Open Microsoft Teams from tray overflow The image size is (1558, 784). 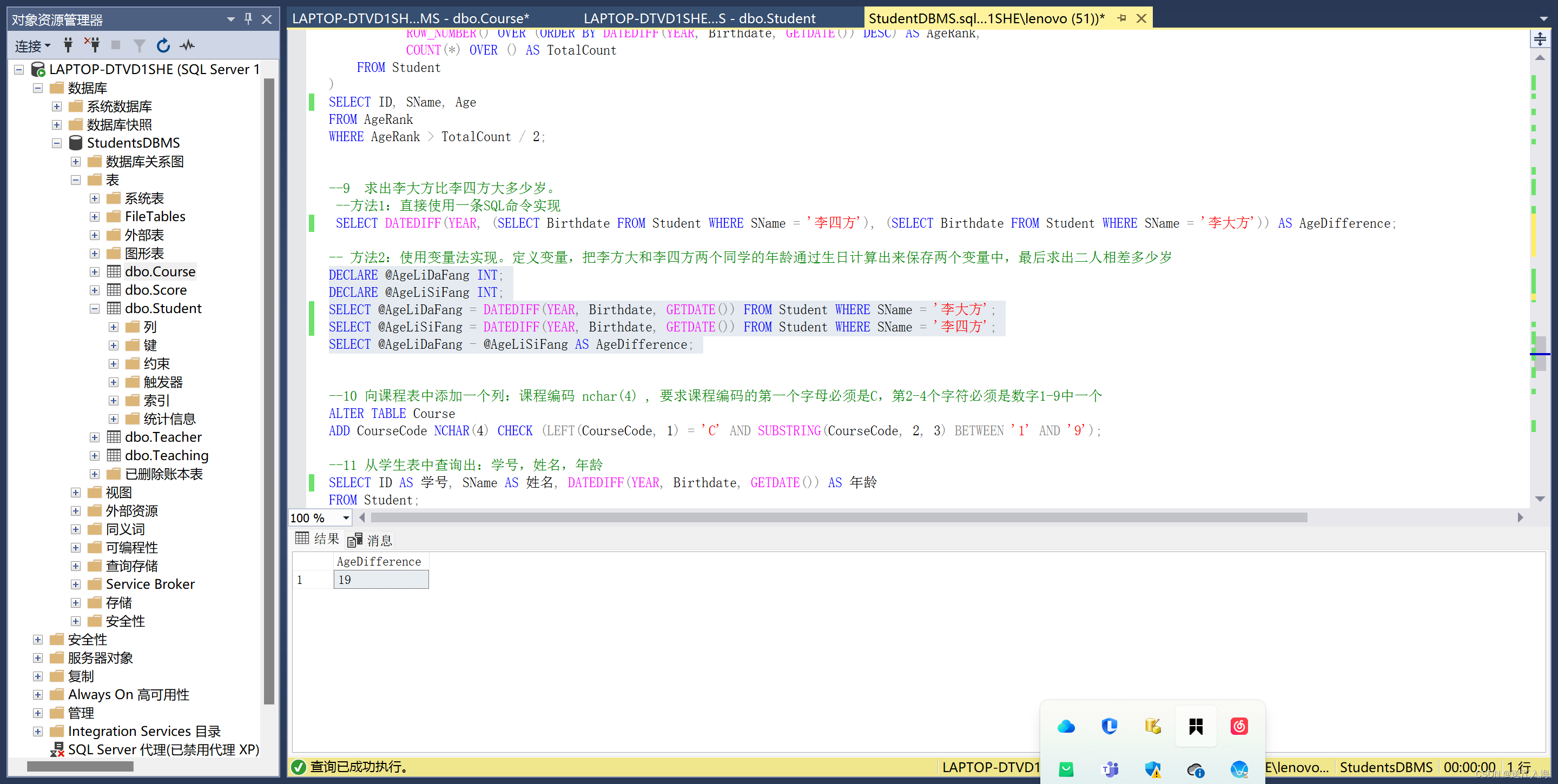pyautogui.click(x=1109, y=769)
